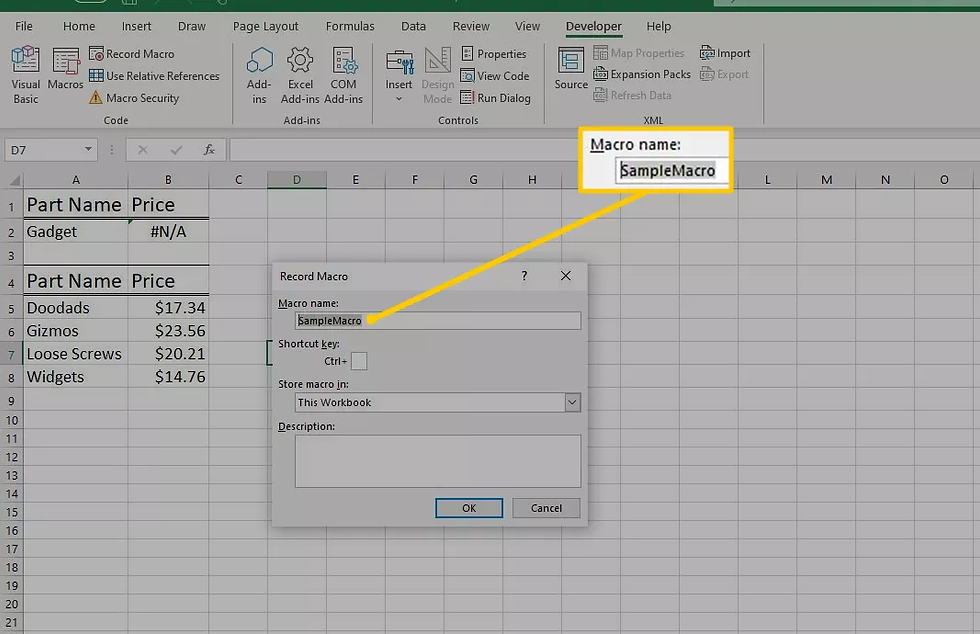This screenshot has height=634, width=980.
Task: Switch to the Insert ribbon tab
Action: coord(136,26)
